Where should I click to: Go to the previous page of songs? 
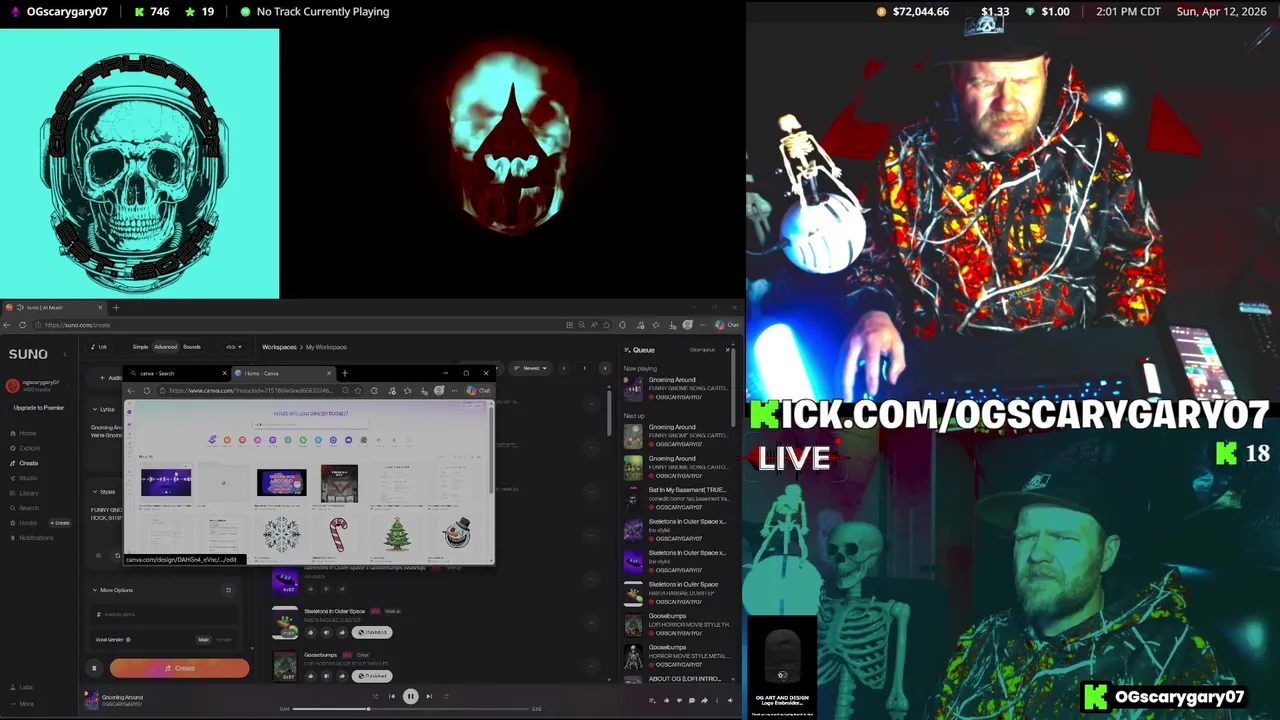pos(563,368)
